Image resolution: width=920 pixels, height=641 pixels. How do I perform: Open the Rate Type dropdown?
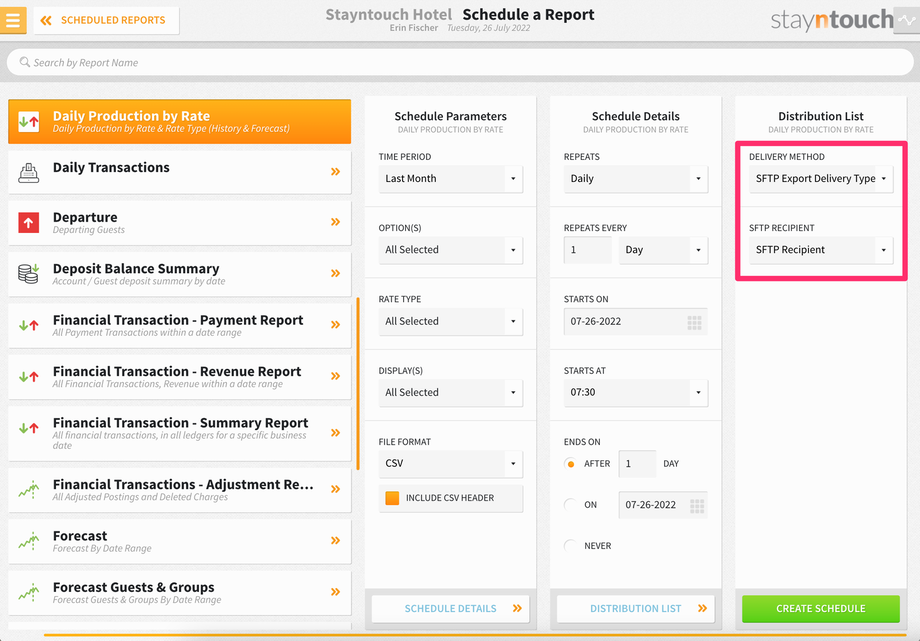(451, 321)
